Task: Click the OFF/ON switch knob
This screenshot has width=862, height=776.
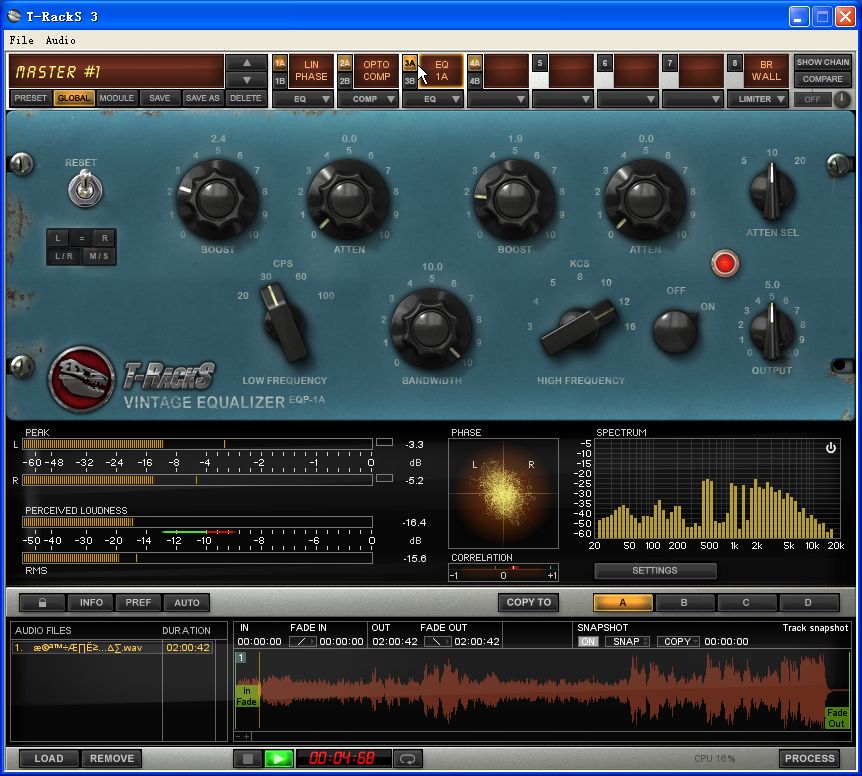Action: tap(675, 331)
